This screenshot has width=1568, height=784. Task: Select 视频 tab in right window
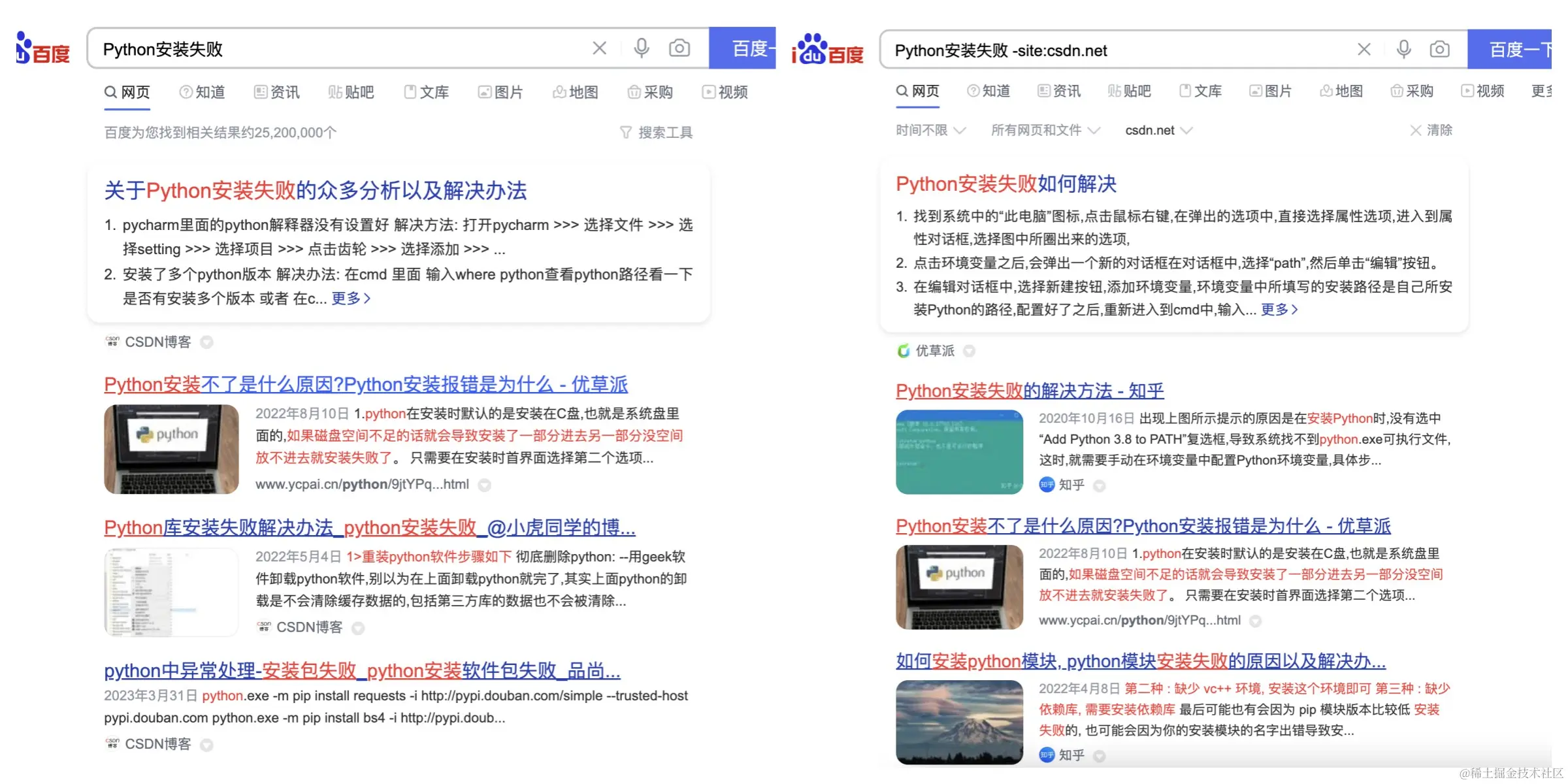click(1482, 91)
